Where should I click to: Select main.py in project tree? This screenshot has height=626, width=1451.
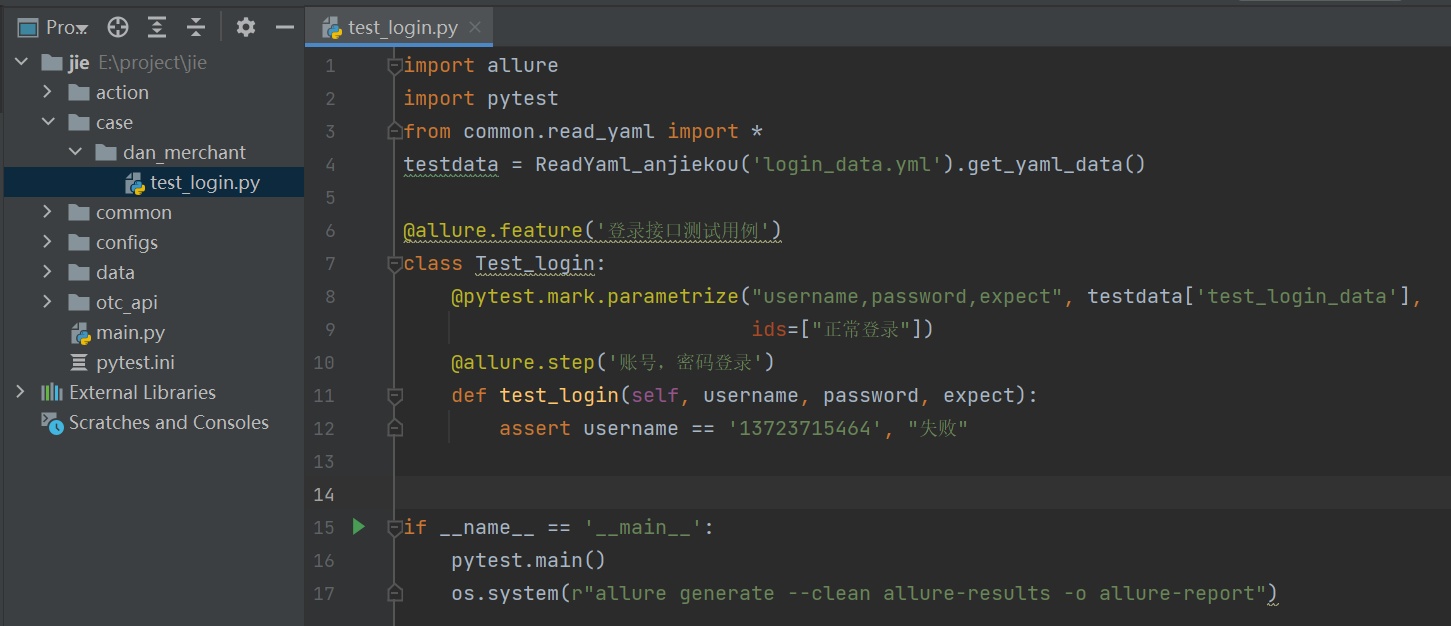pos(130,332)
